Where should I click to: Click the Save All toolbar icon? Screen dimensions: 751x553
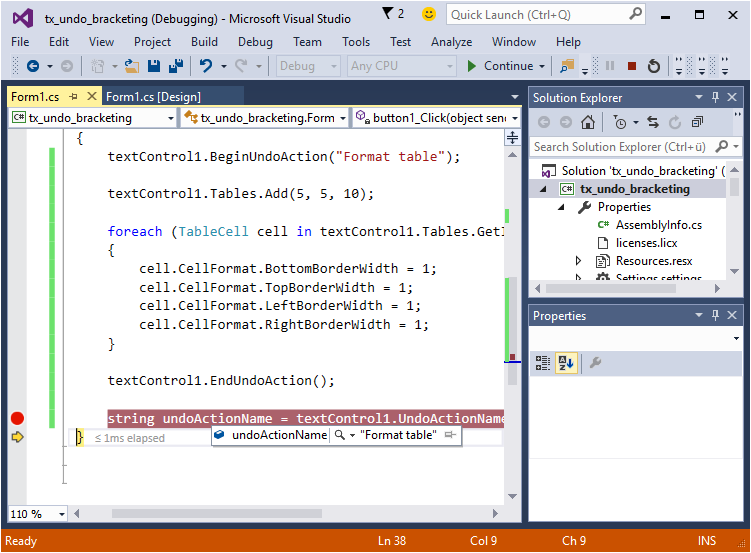click(x=176, y=66)
